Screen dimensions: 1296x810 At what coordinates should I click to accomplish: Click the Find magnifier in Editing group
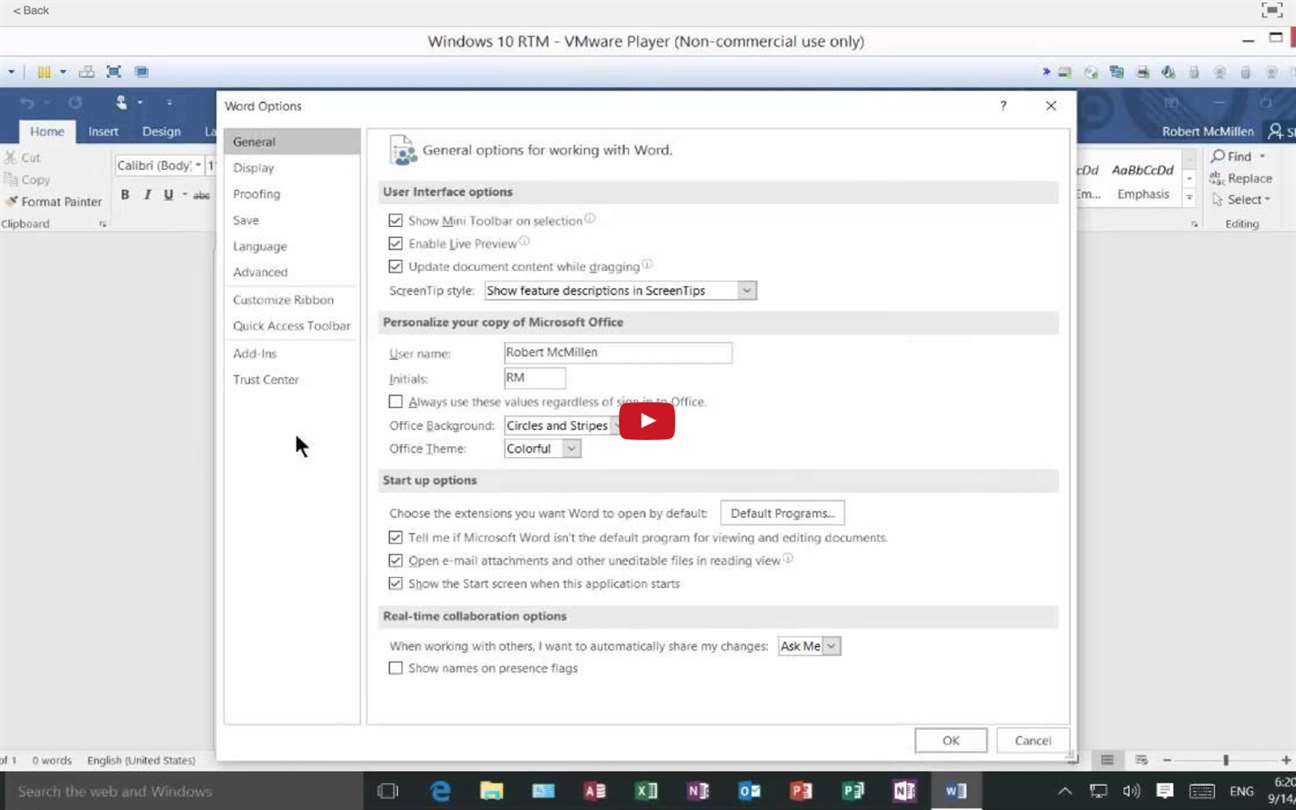[x=1218, y=156]
